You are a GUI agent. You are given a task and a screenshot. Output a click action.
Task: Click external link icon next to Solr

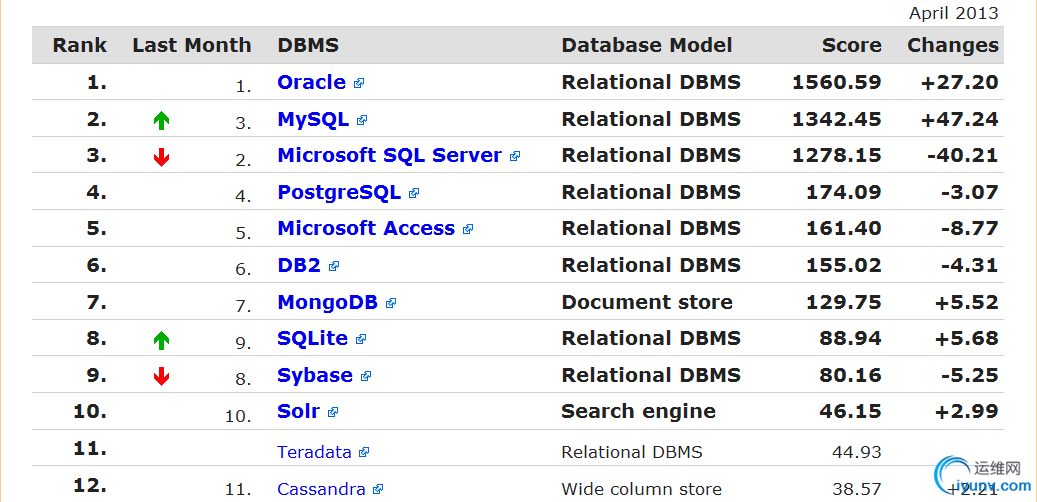pos(333,411)
